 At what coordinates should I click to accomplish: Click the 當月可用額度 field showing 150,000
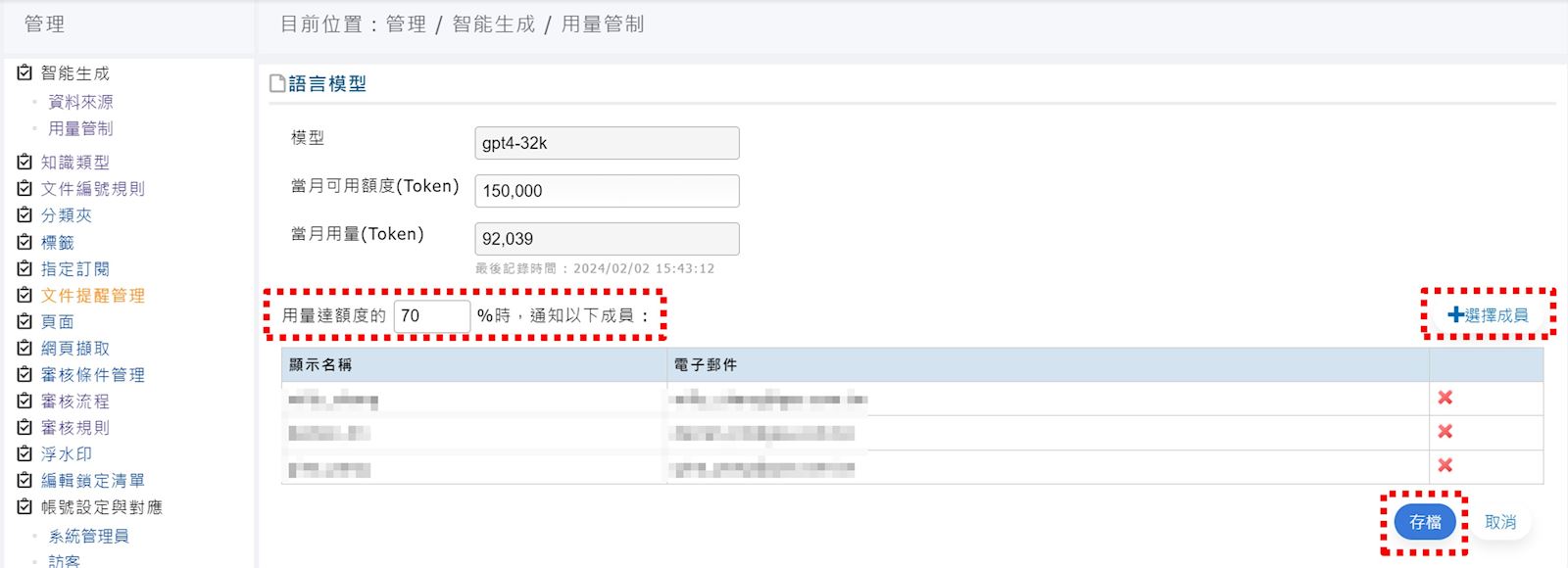(607, 191)
